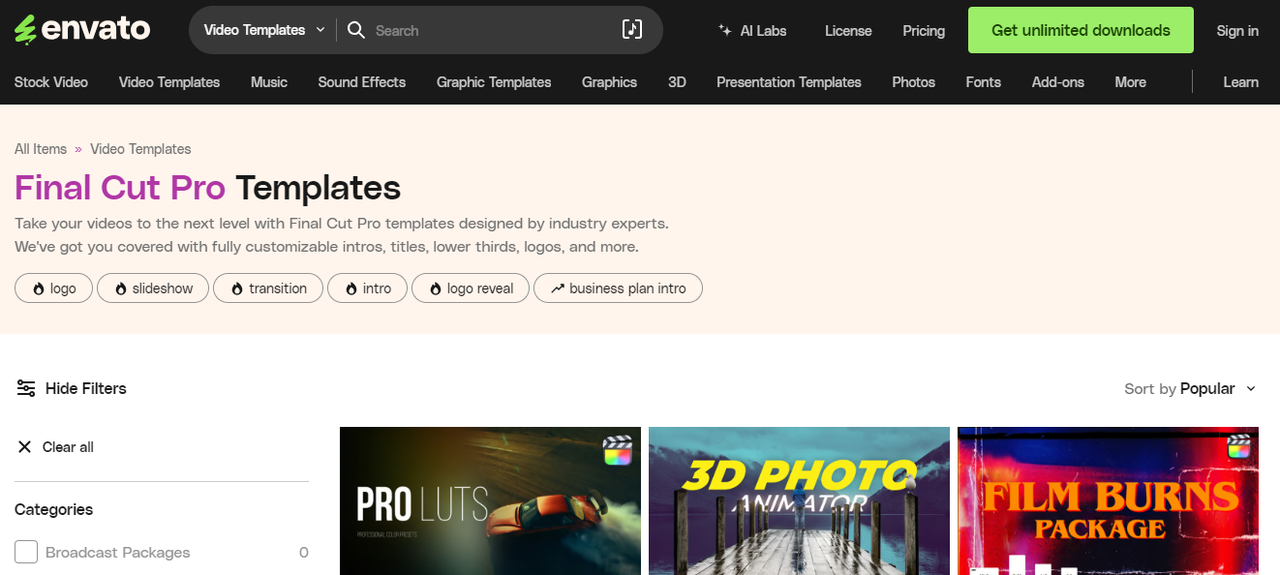The image size is (1280, 575).
Task: Click the X icon beside Clear all
Action: coord(24,447)
